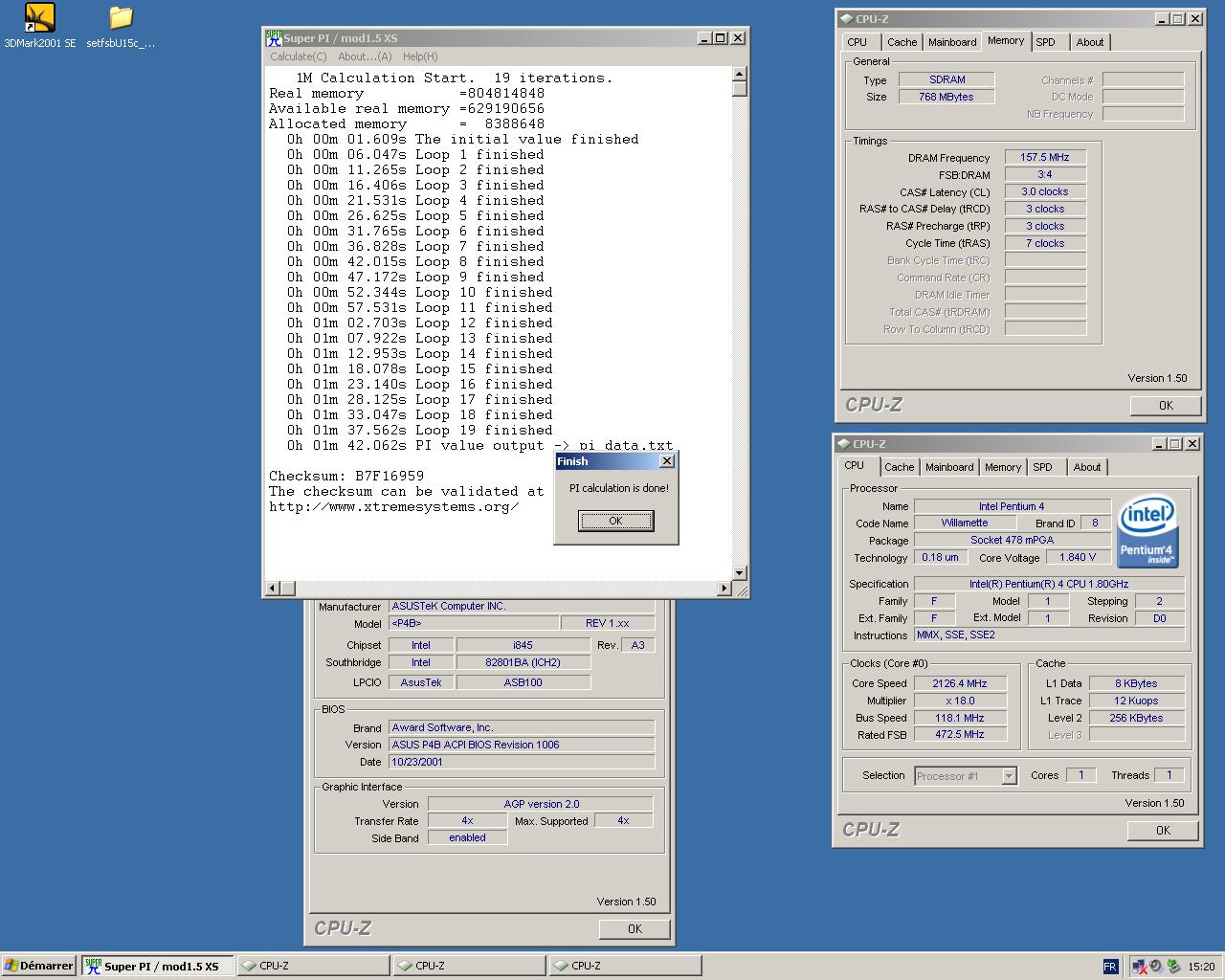Screen dimensions: 1225x980
Task: Switch to first CPU-Z taskbar button
Action: pyautogui.click(x=312, y=967)
